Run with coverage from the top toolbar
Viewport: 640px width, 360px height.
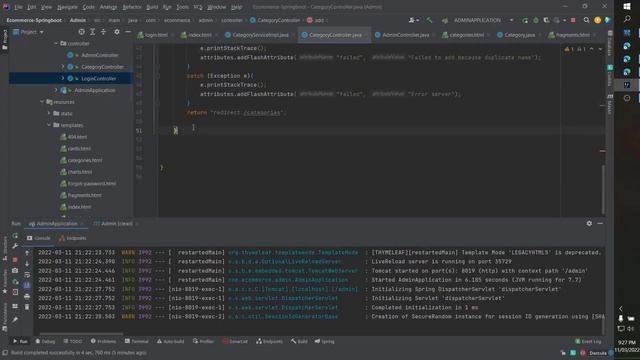546,20
